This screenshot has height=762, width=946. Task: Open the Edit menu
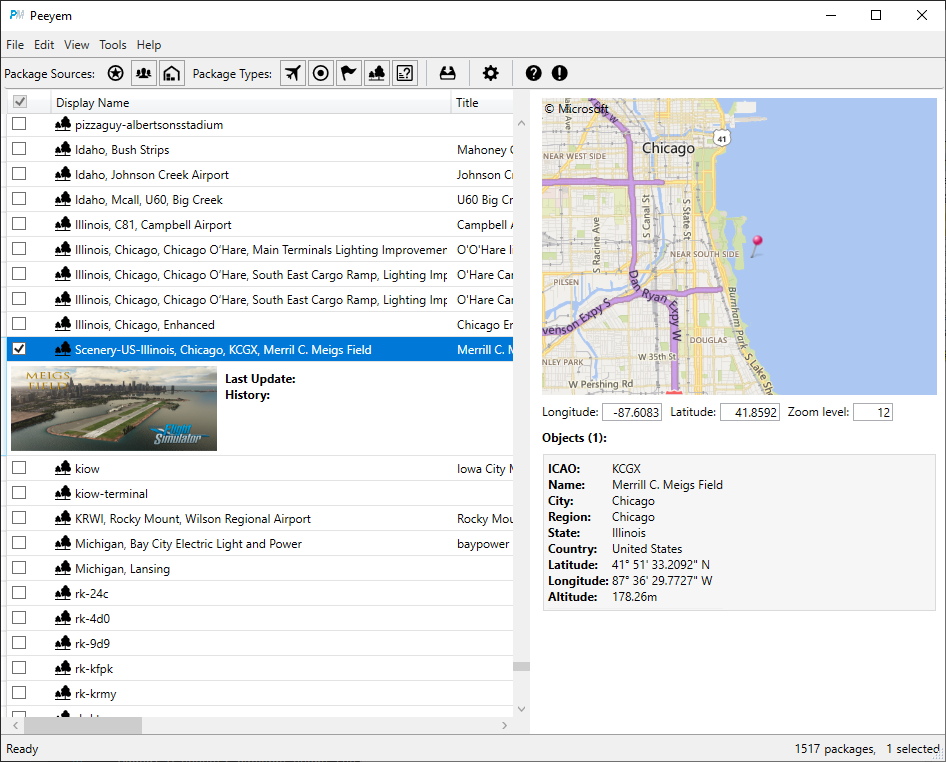point(44,45)
